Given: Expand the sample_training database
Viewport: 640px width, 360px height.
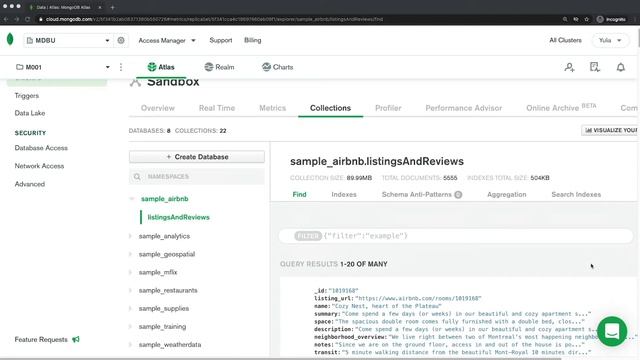Looking at the screenshot, I should tap(130, 327).
